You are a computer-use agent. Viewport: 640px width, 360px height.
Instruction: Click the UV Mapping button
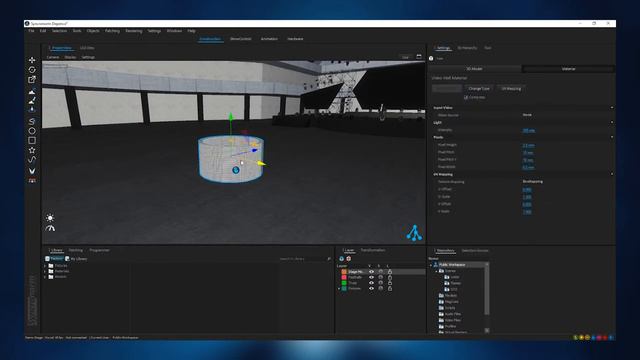point(511,89)
